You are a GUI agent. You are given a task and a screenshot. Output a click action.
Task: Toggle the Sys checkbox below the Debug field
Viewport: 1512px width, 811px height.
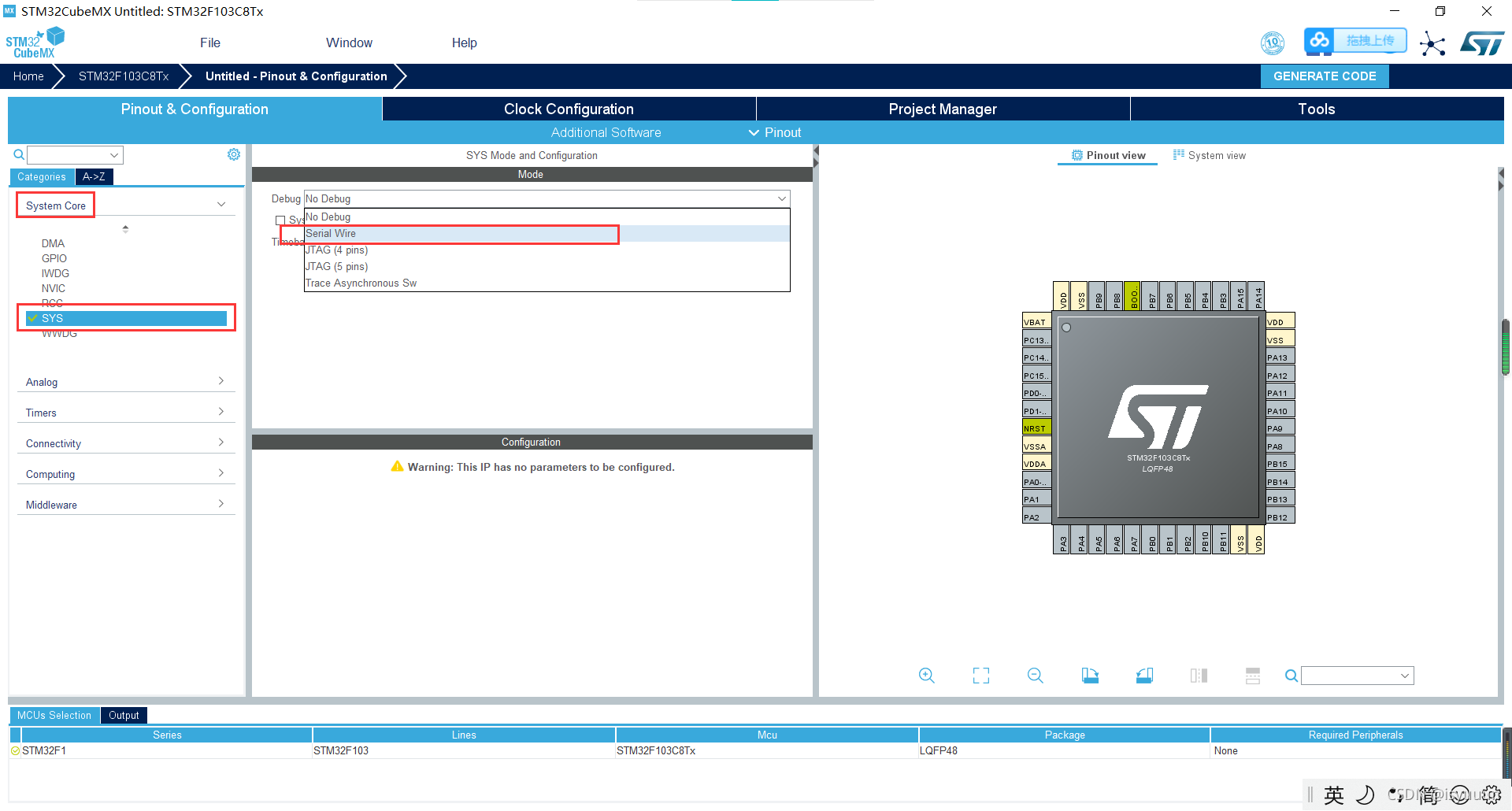[280, 220]
